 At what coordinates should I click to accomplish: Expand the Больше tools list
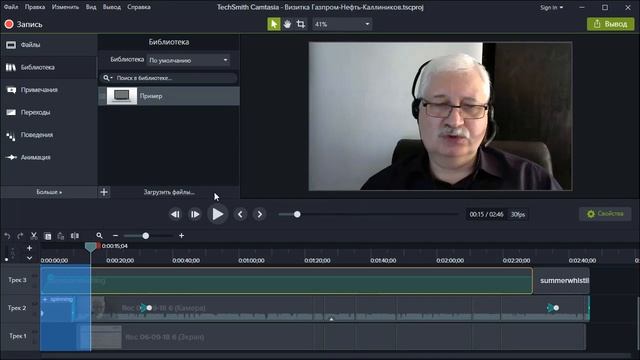point(49,192)
